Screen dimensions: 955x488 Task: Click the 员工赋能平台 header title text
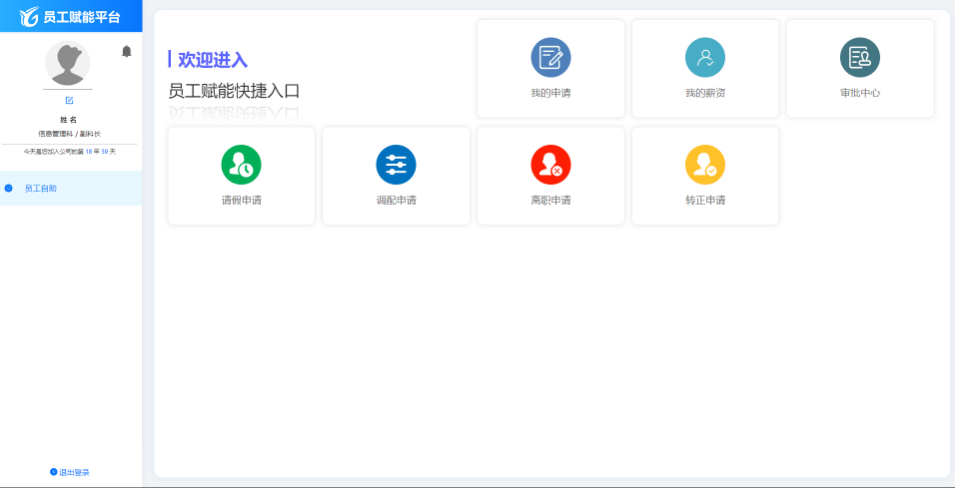tap(88, 17)
